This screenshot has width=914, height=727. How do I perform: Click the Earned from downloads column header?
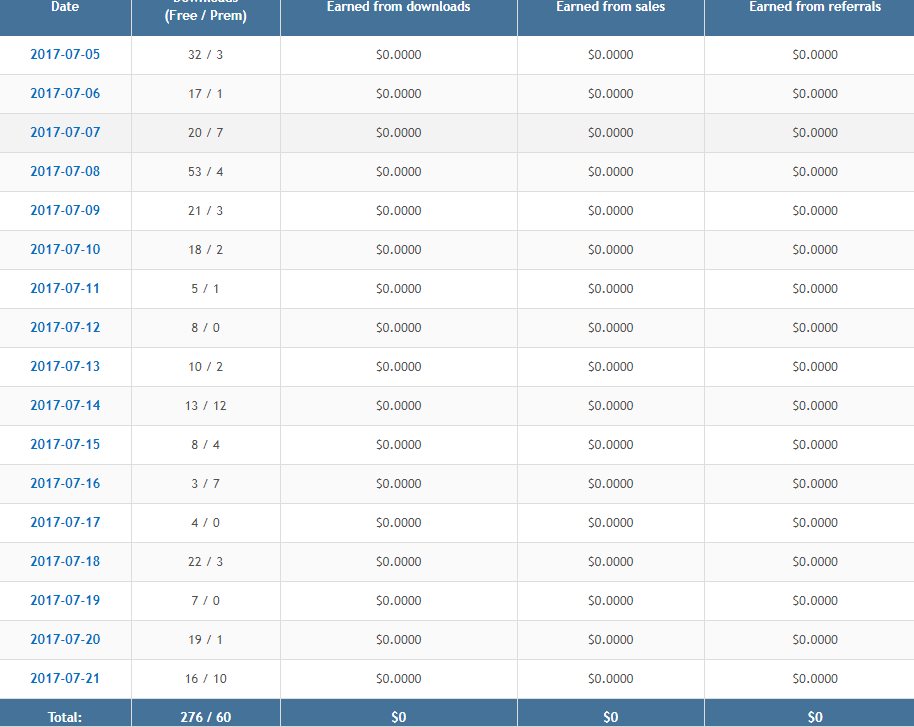398,7
